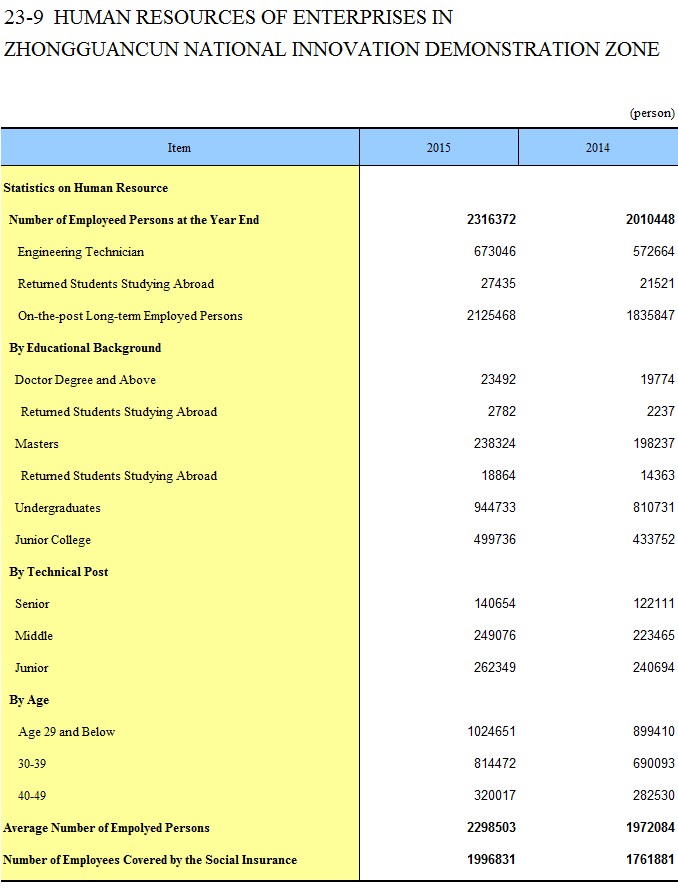
Task: Click the value 2782
Action: pyautogui.click(x=502, y=412)
